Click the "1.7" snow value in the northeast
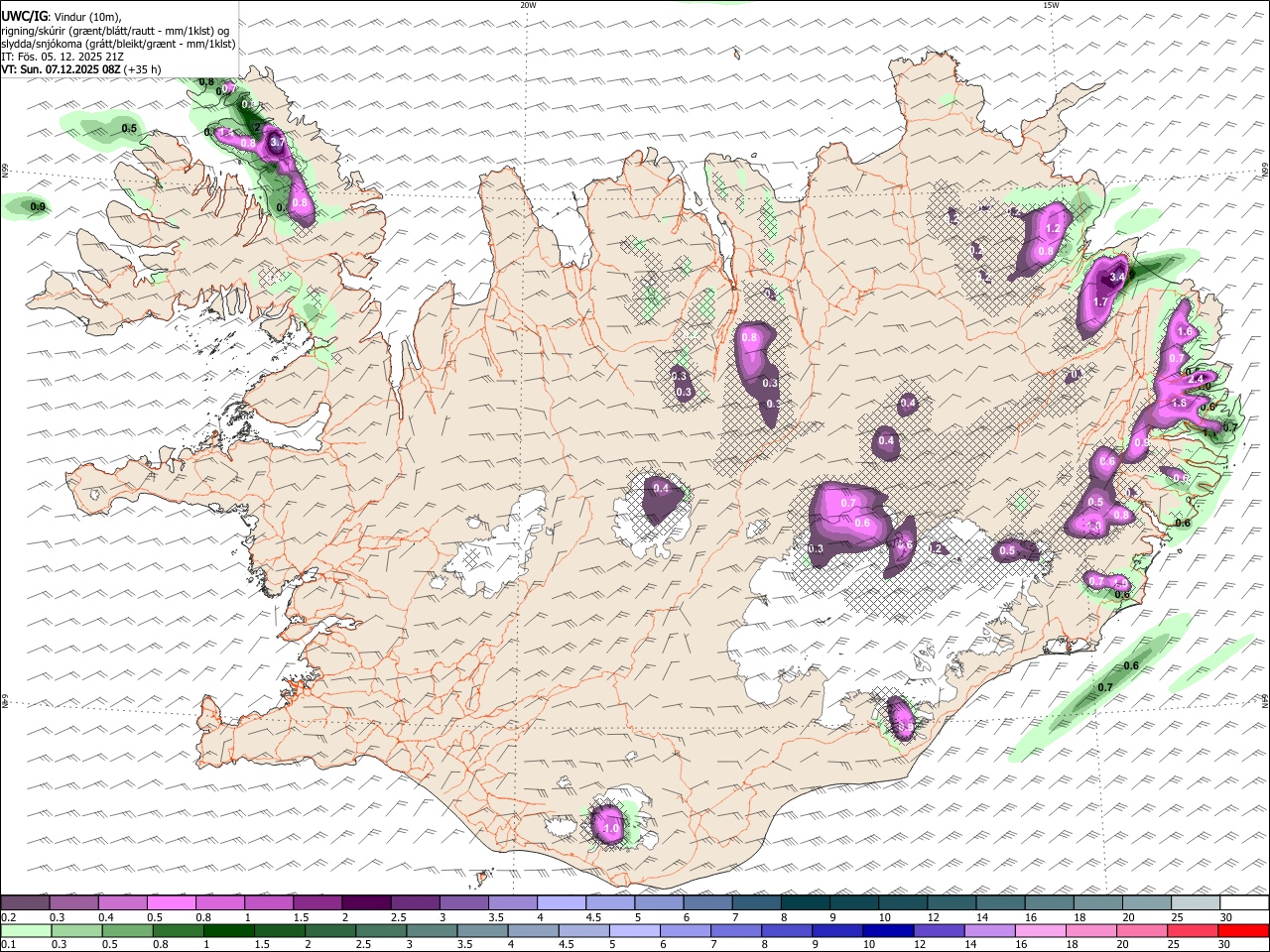This screenshot has width=1270, height=952. point(1100,301)
